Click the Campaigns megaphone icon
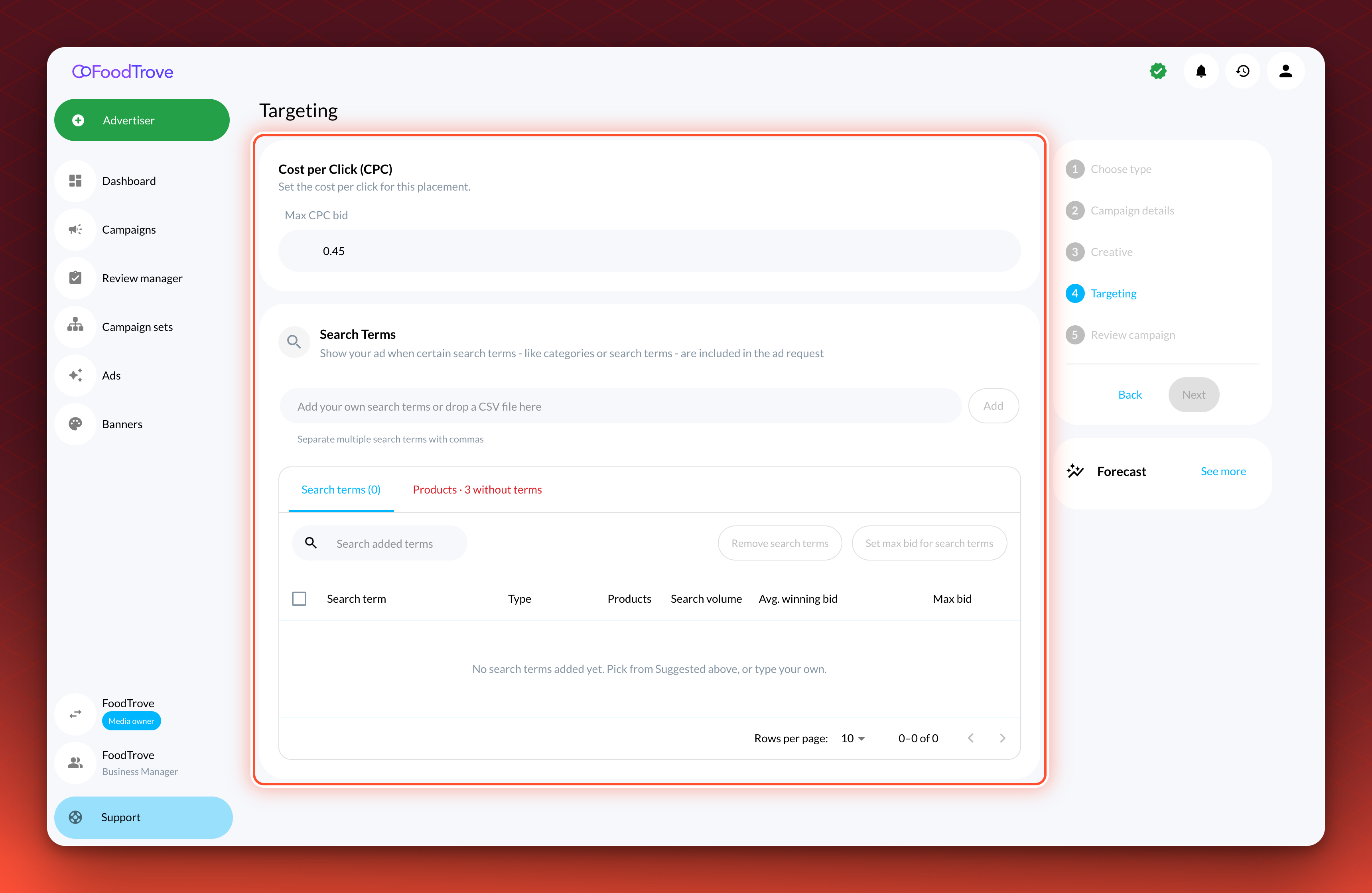 (75, 229)
